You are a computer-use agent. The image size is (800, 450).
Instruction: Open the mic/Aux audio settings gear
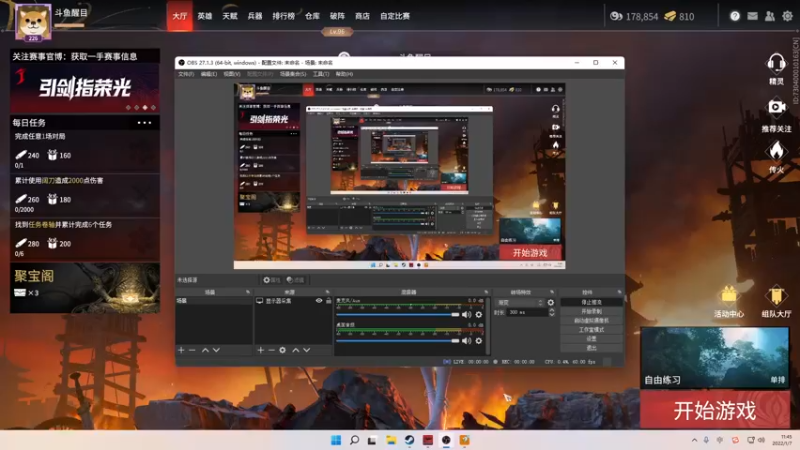pos(479,315)
